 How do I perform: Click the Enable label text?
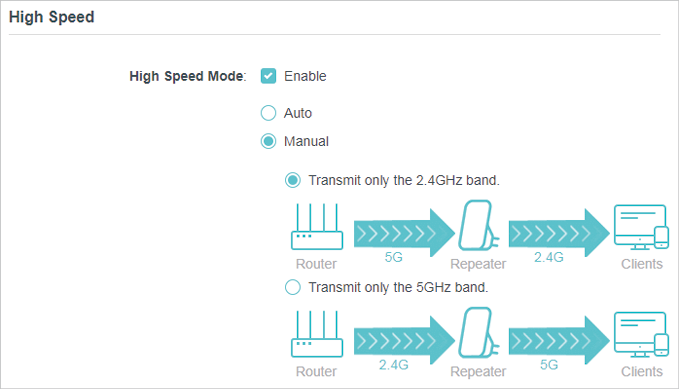pyautogui.click(x=305, y=76)
